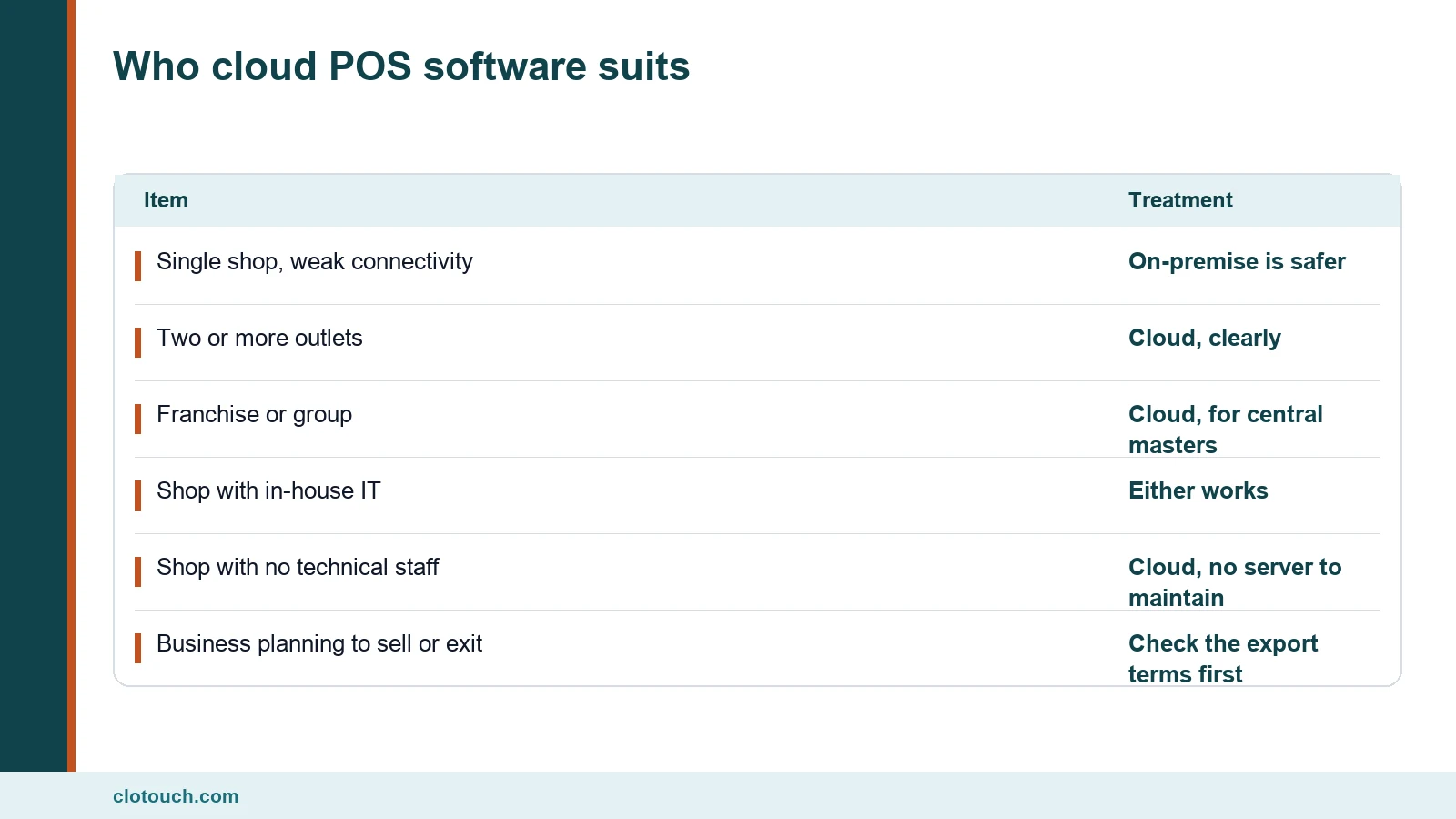This screenshot has width=1456, height=819.
Task: Open the clotouch.com footer link
Action: pyautogui.click(x=176, y=796)
